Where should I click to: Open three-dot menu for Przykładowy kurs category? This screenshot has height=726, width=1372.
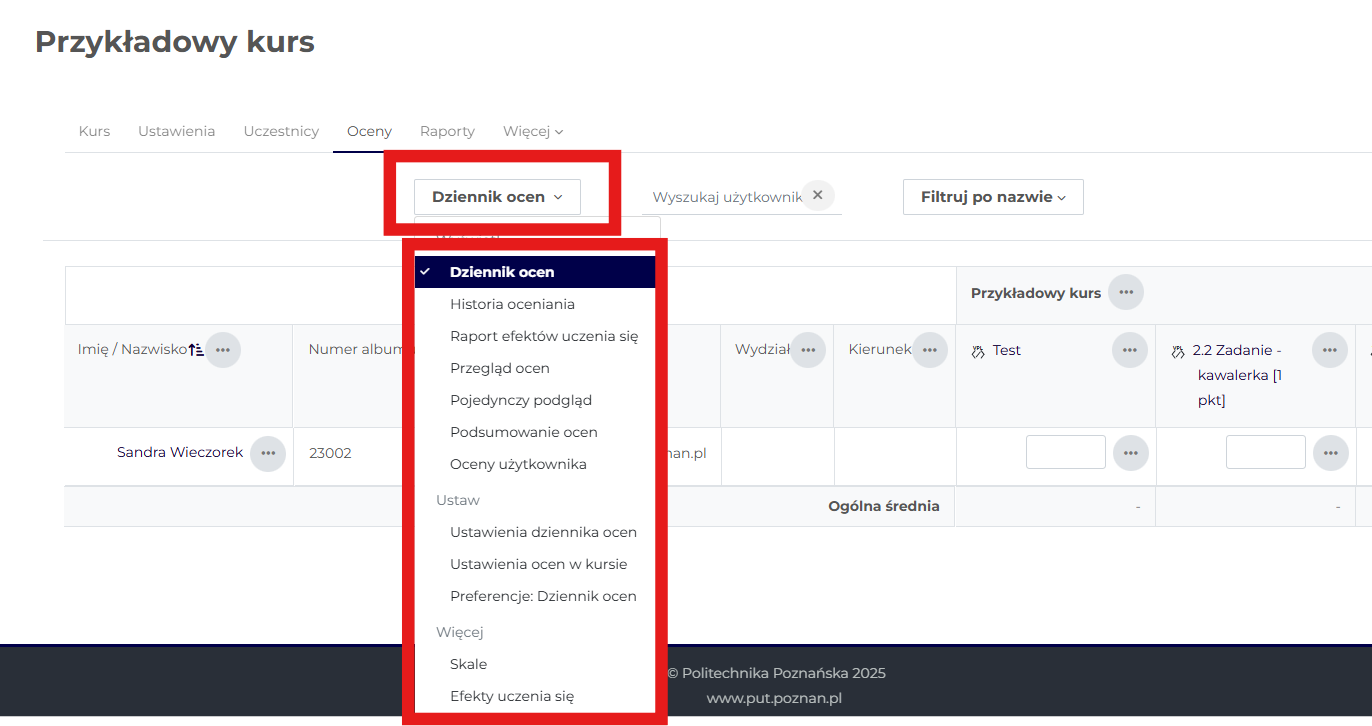[1126, 292]
